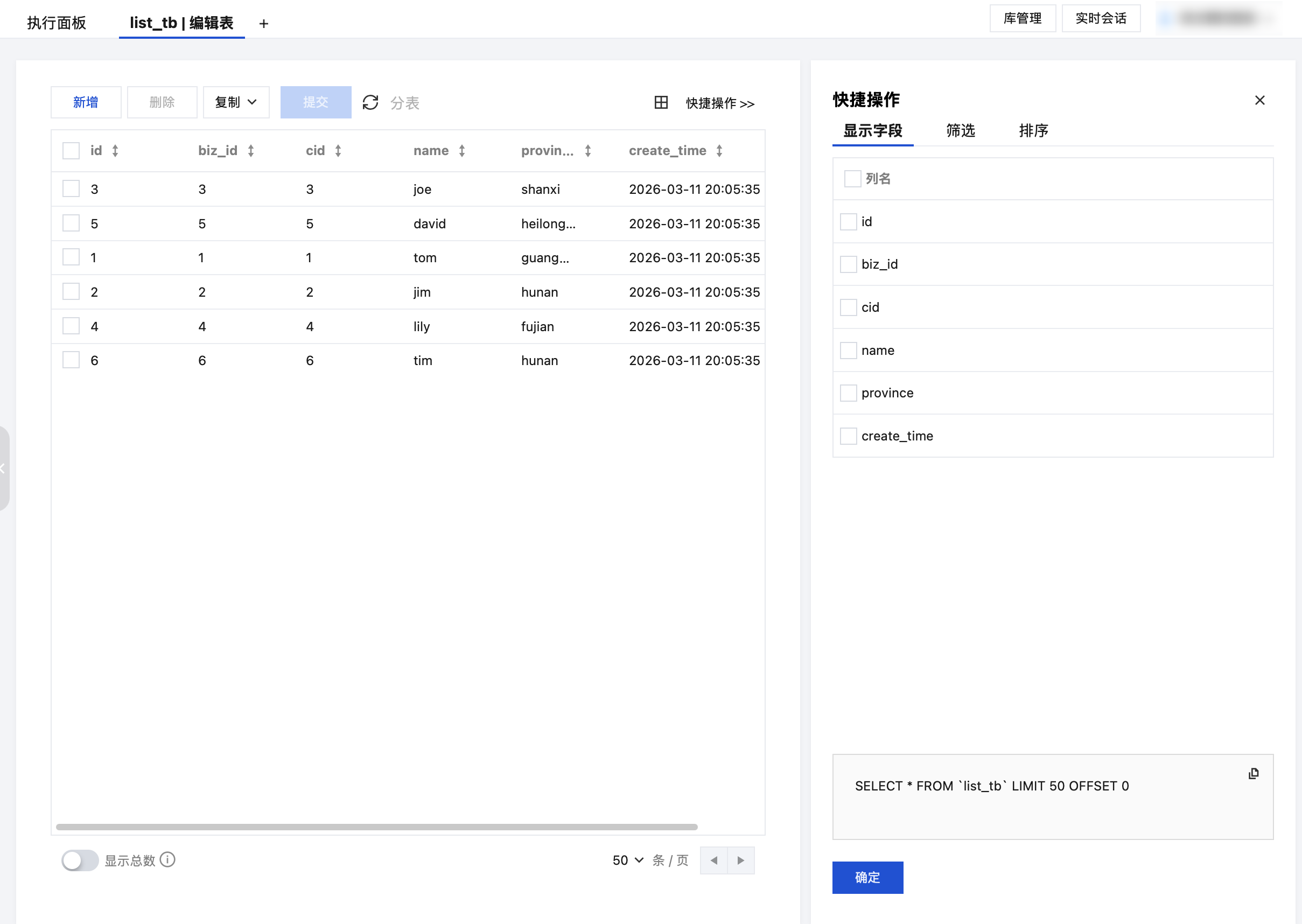
Task: Sort by the id column arrows
Action: pyautogui.click(x=115, y=151)
